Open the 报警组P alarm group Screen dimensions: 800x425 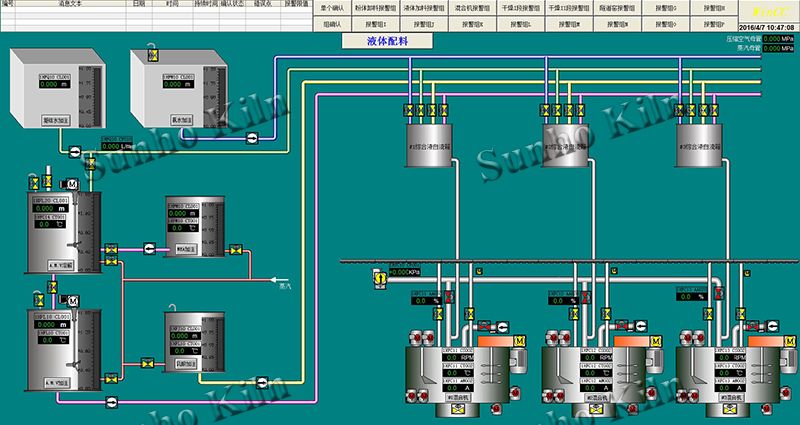pyautogui.click(x=714, y=24)
